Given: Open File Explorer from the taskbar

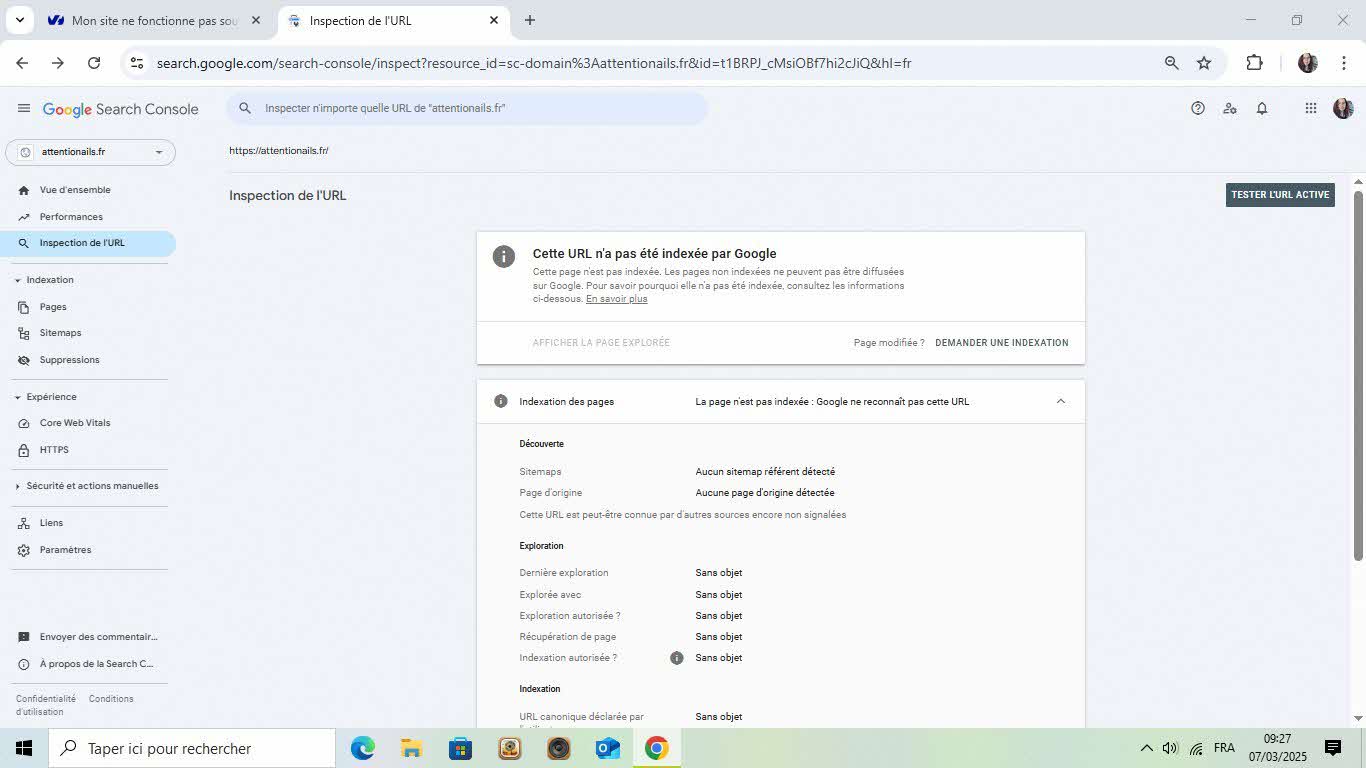Looking at the screenshot, I should coord(412,748).
